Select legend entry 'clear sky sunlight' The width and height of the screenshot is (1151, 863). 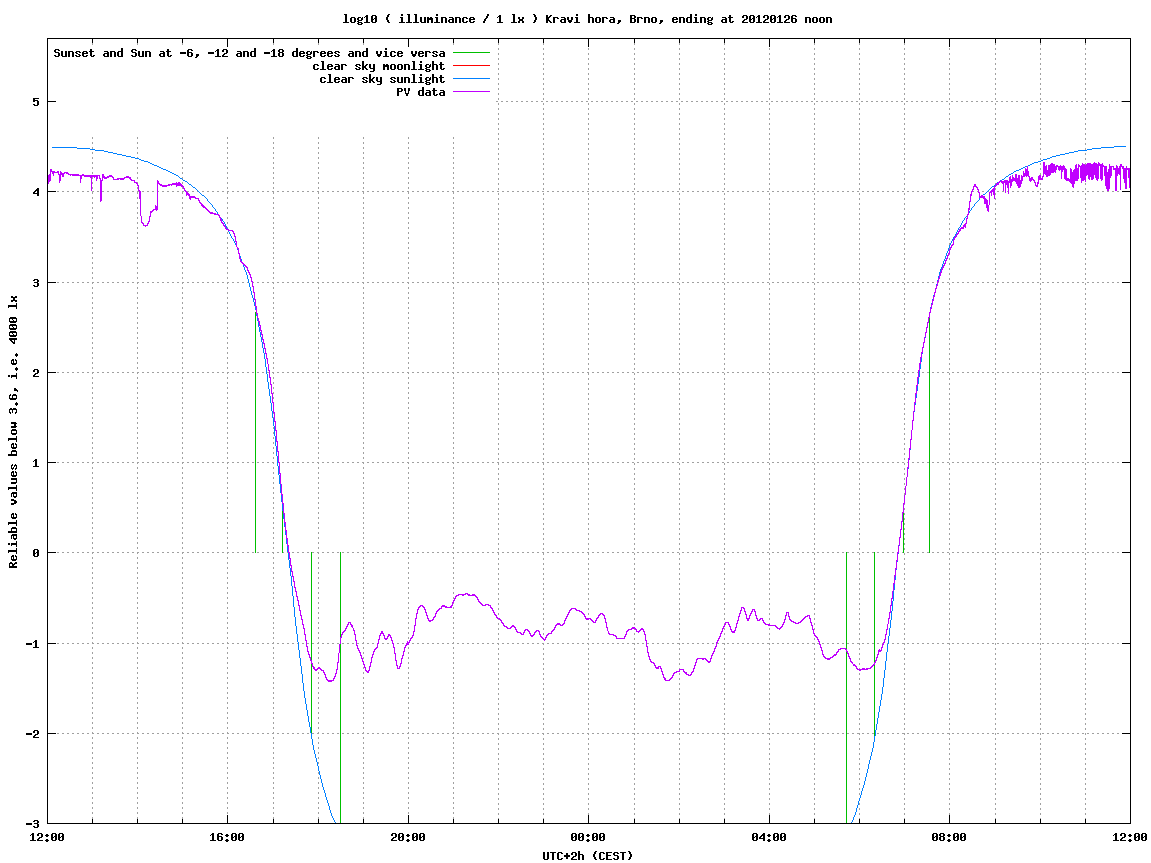[382, 79]
